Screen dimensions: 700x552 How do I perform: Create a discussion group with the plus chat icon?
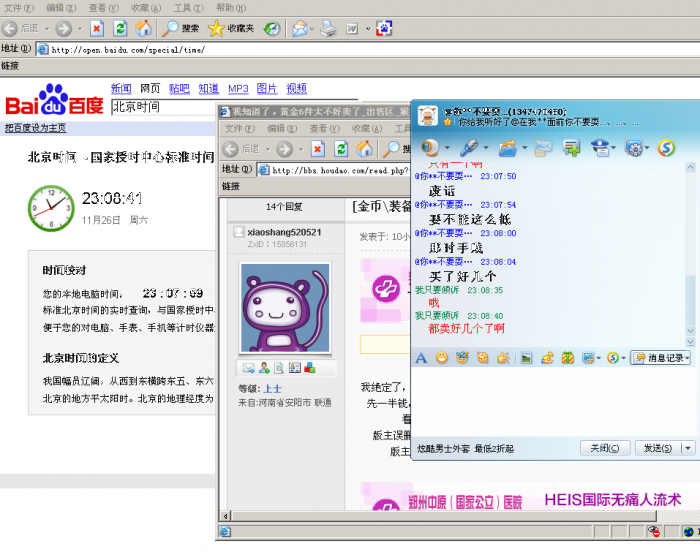click(571, 147)
